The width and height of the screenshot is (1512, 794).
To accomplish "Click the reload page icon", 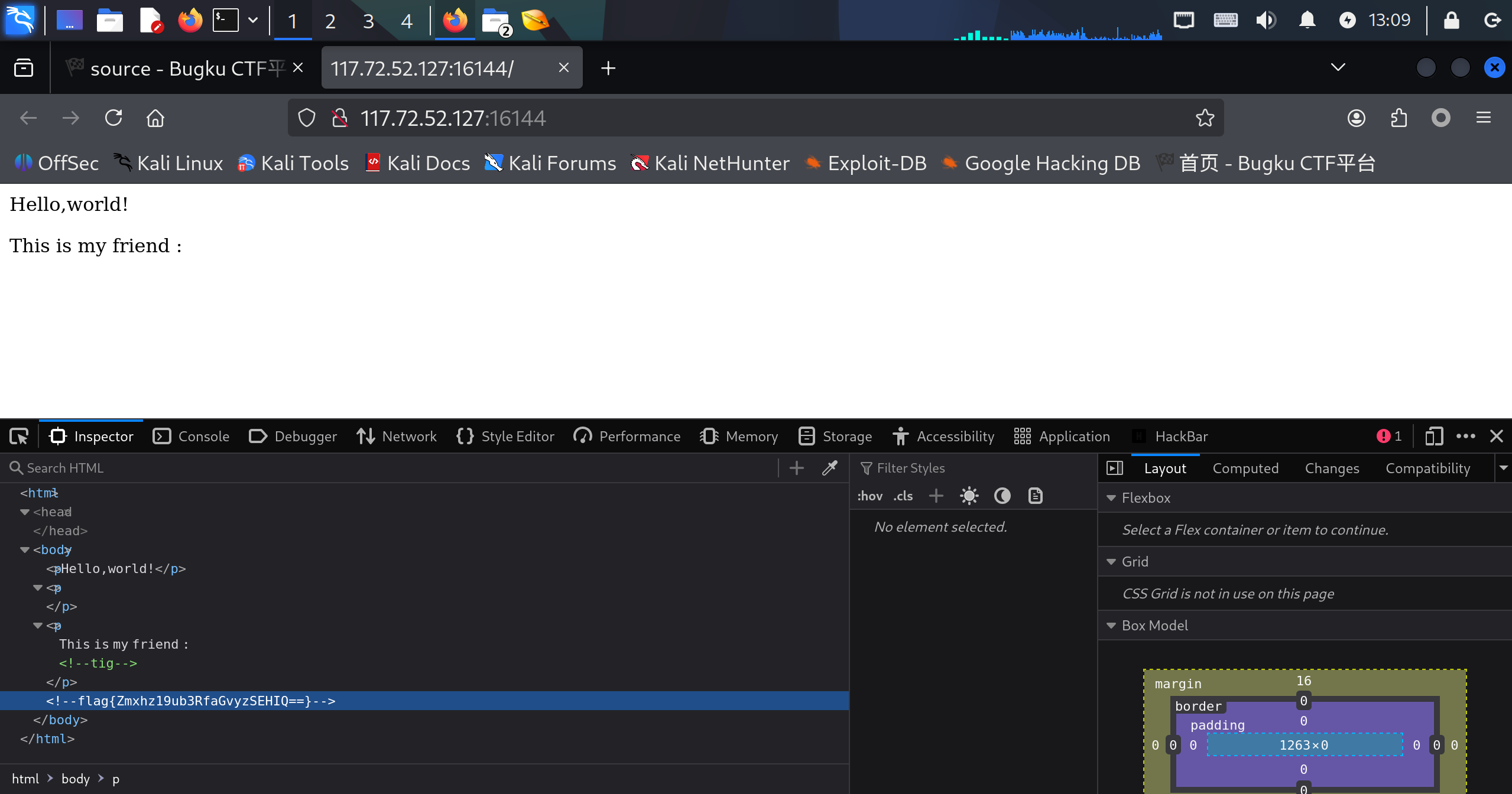I will pyautogui.click(x=113, y=118).
